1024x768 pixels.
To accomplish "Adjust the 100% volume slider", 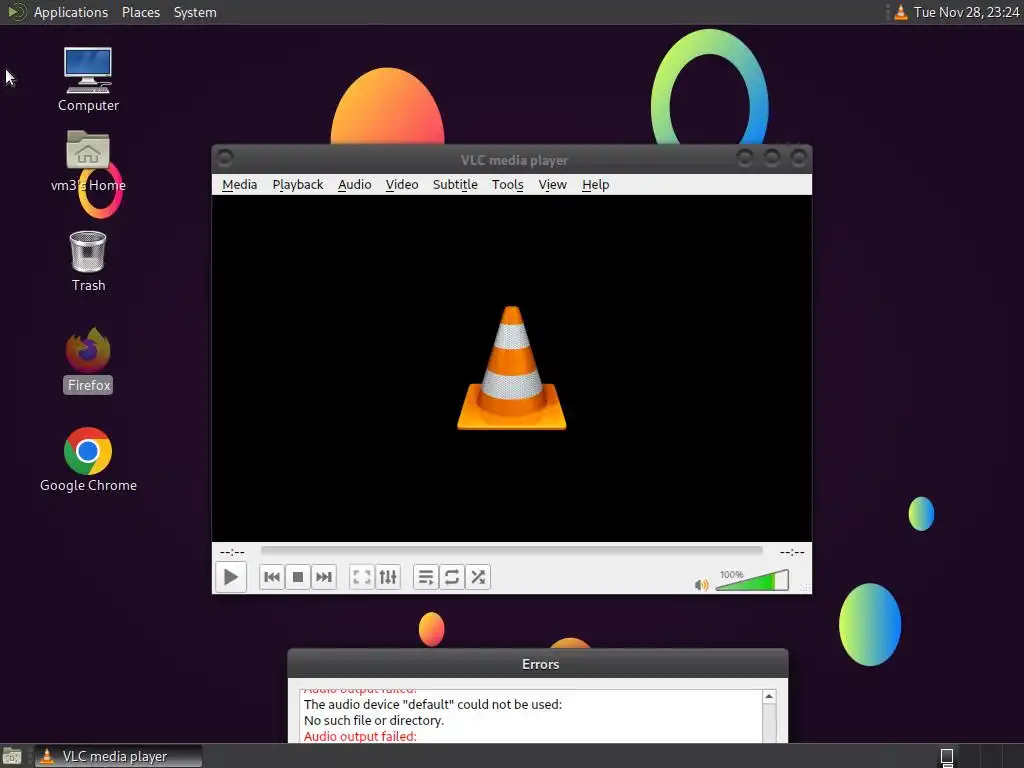I will click(x=752, y=580).
